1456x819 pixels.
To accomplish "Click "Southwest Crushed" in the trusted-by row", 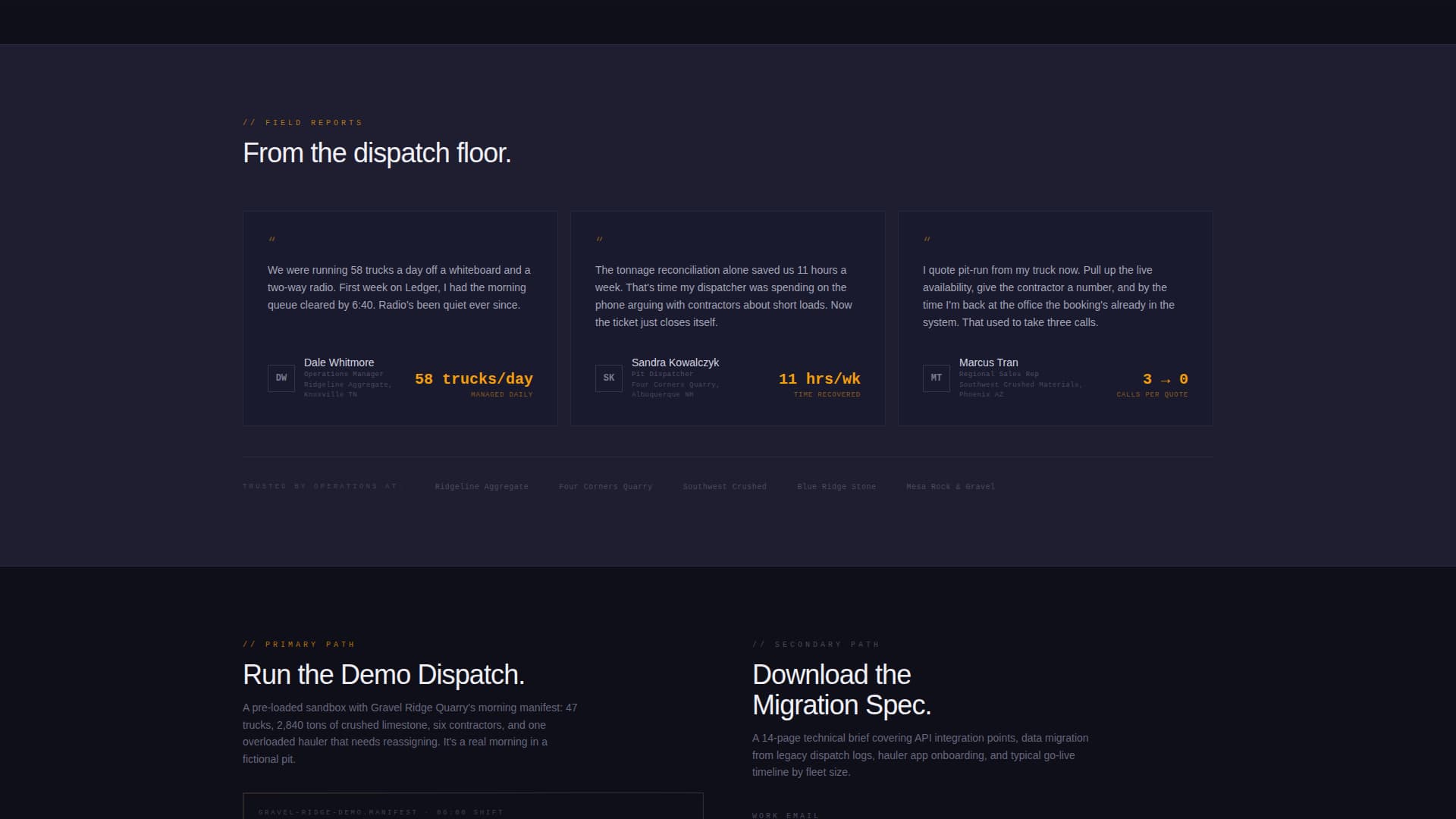I will tap(724, 486).
